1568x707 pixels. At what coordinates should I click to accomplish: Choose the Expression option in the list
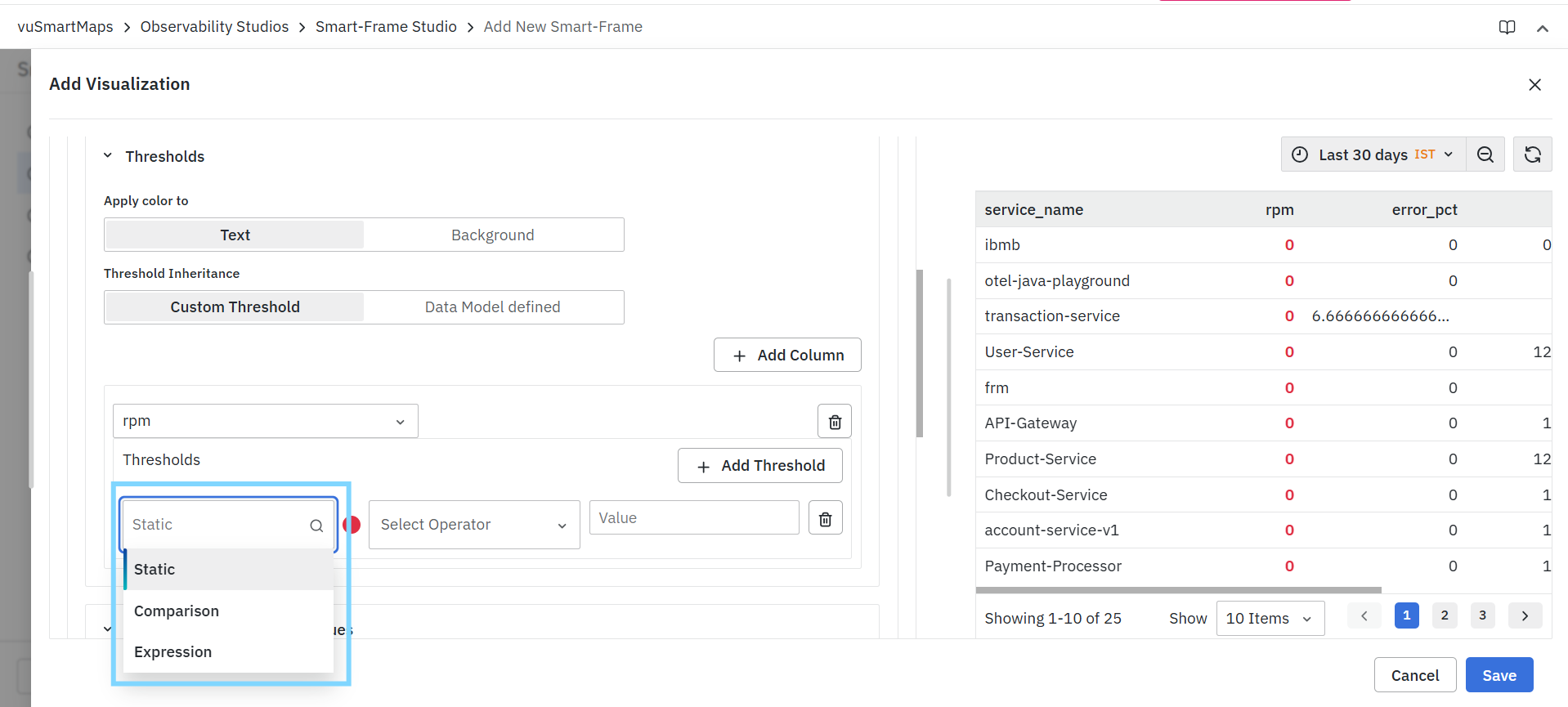229,652
